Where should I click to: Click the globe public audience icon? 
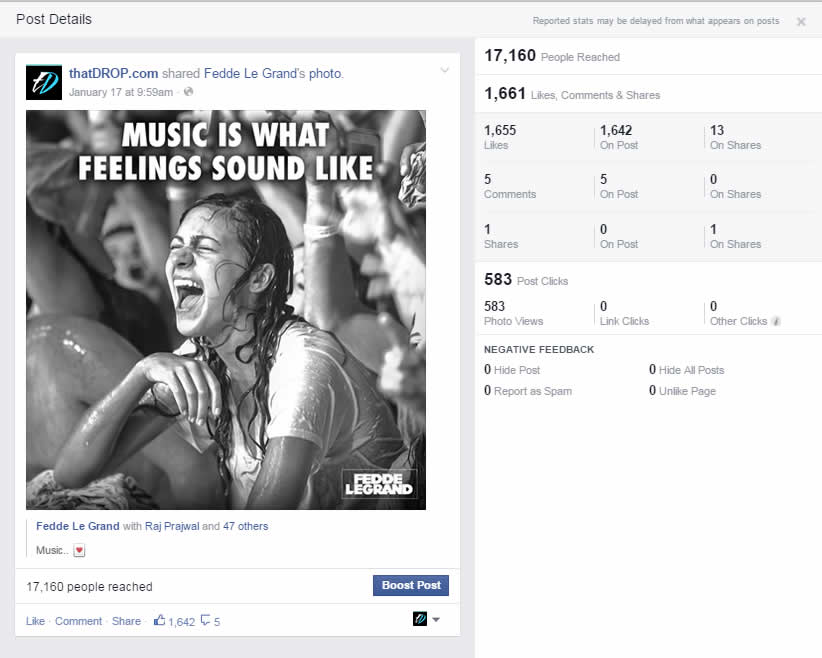[x=189, y=92]
